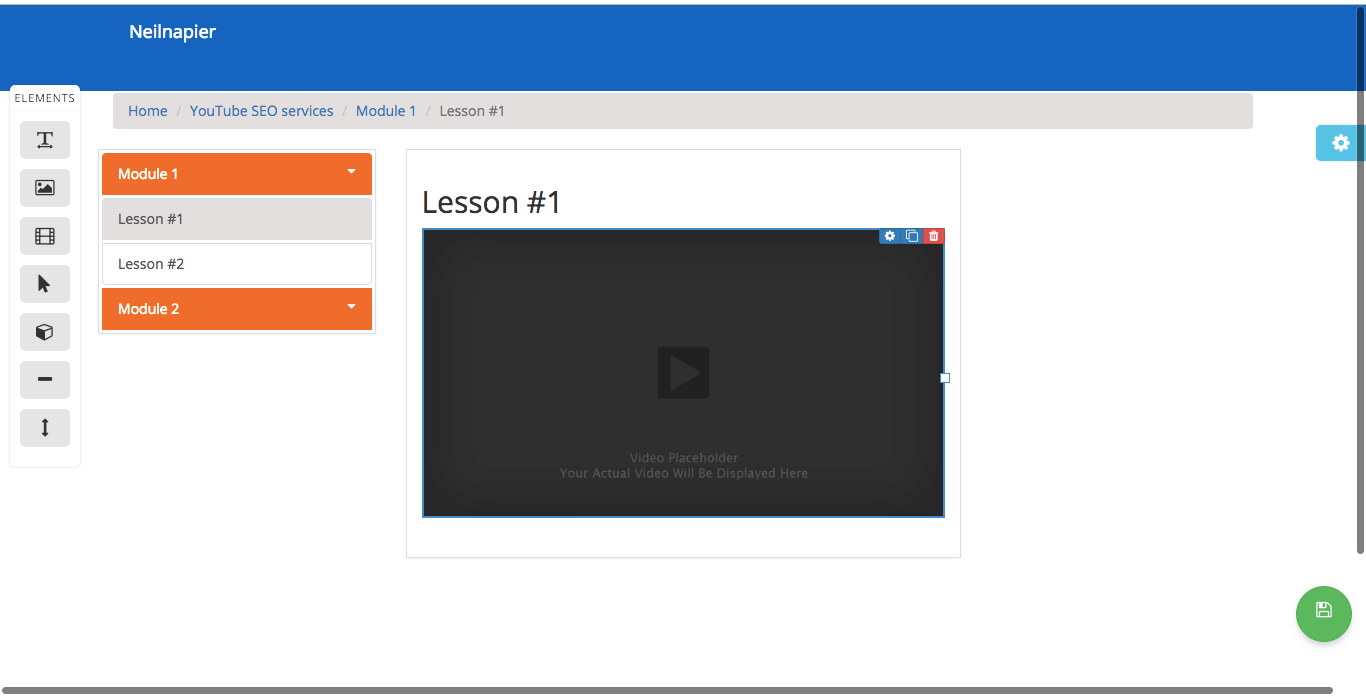This screenshot has width=1366, height=696.
Task: Select the Text element tool
Action: 45,140
